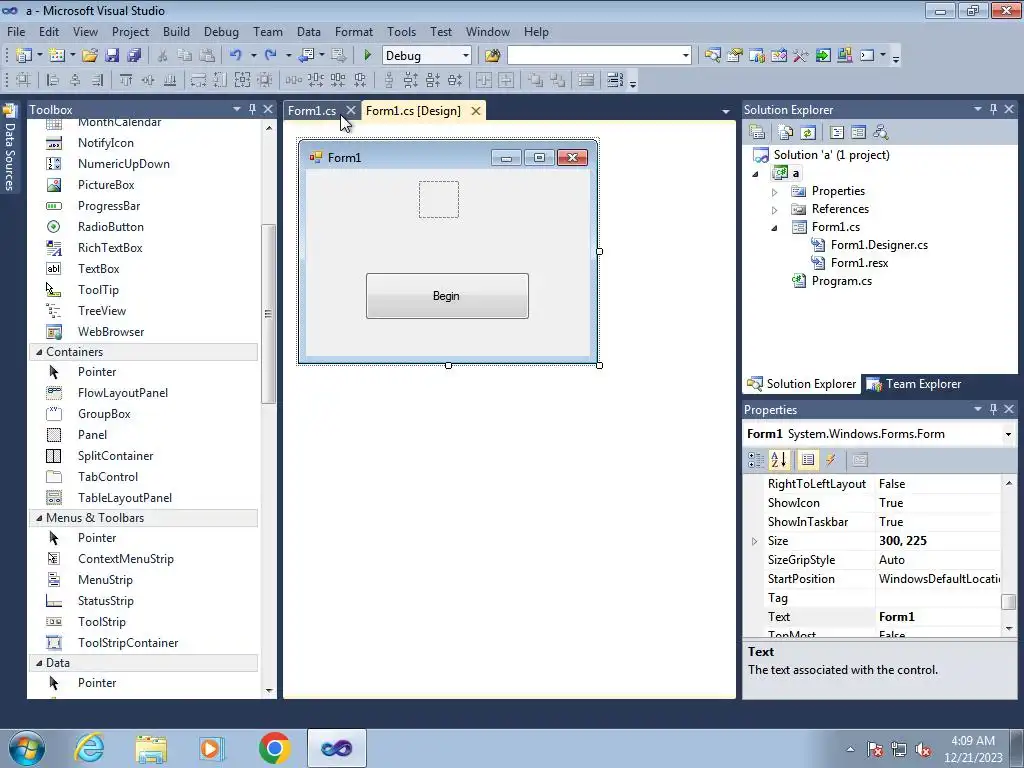The image size is (1024, 768).
Task: Click Show All Files in Solution Explorer
Action: pos(786,133)
